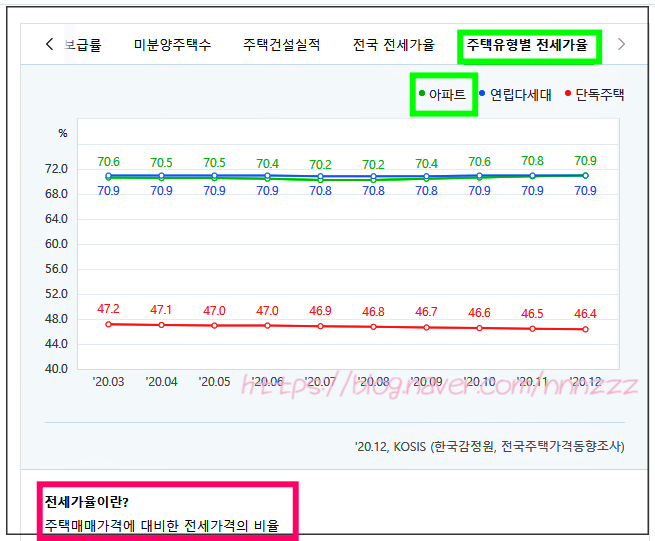
Task: Click red value label 46.9
Action: click(x=320, y=311)
